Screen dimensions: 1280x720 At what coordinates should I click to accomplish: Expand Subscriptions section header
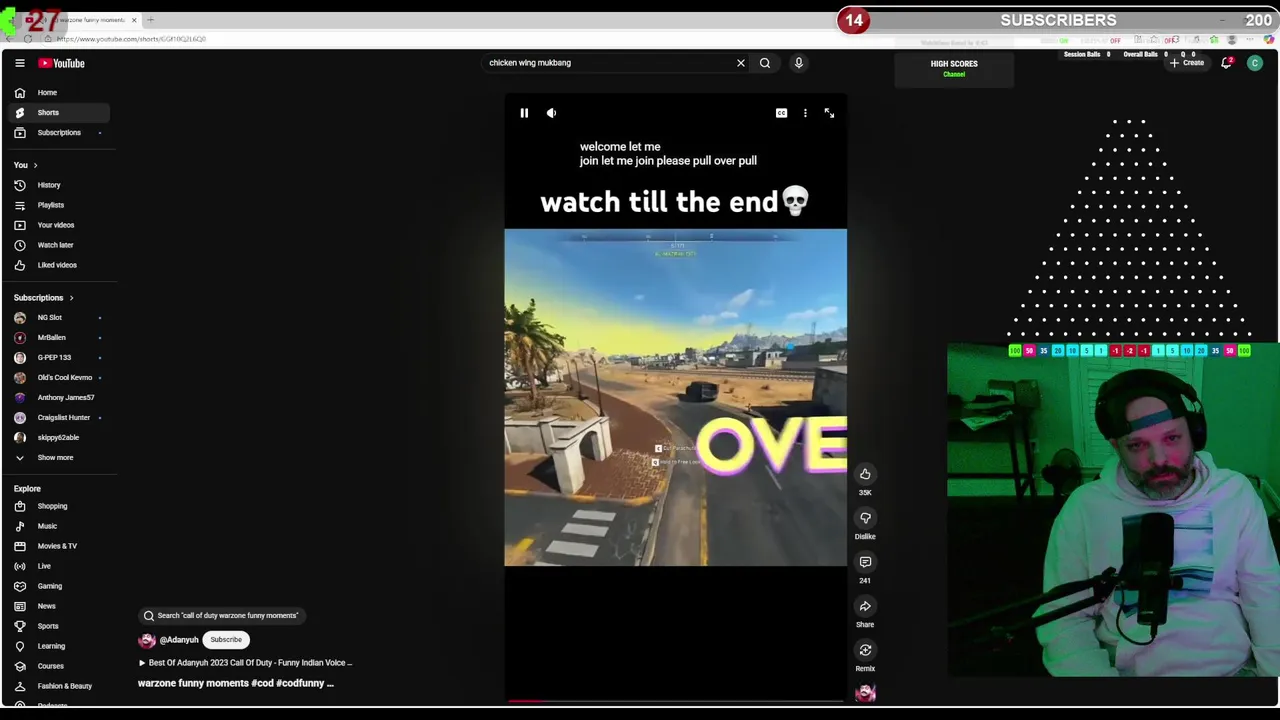tap(44, 298)
